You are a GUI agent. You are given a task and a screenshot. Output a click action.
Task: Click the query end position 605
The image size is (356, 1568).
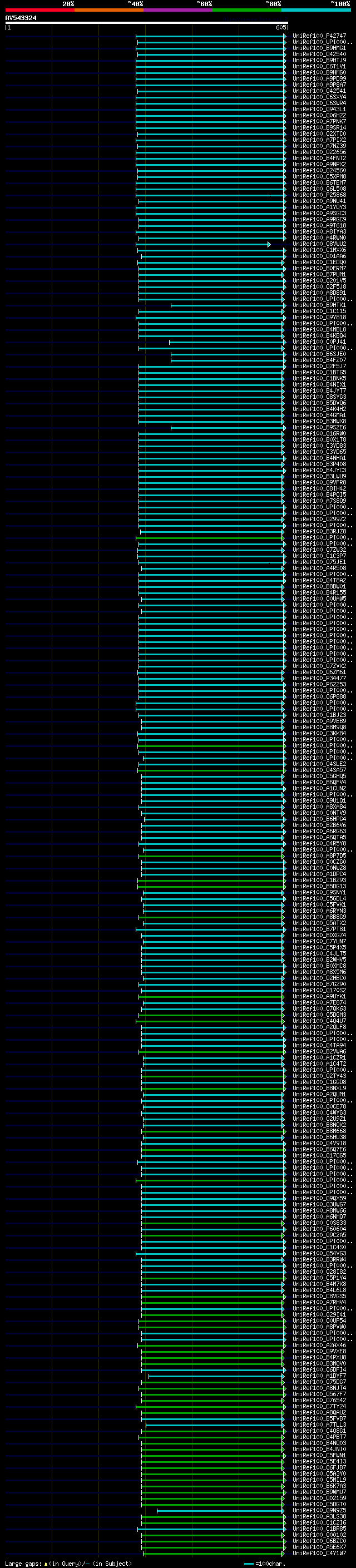coord(280,27)
